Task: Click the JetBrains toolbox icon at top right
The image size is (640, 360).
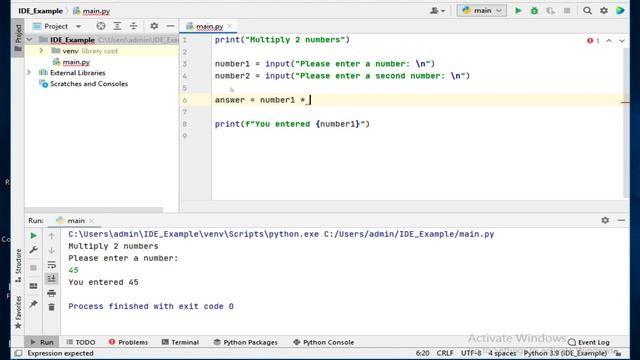Action: click(x=620, y=11)
